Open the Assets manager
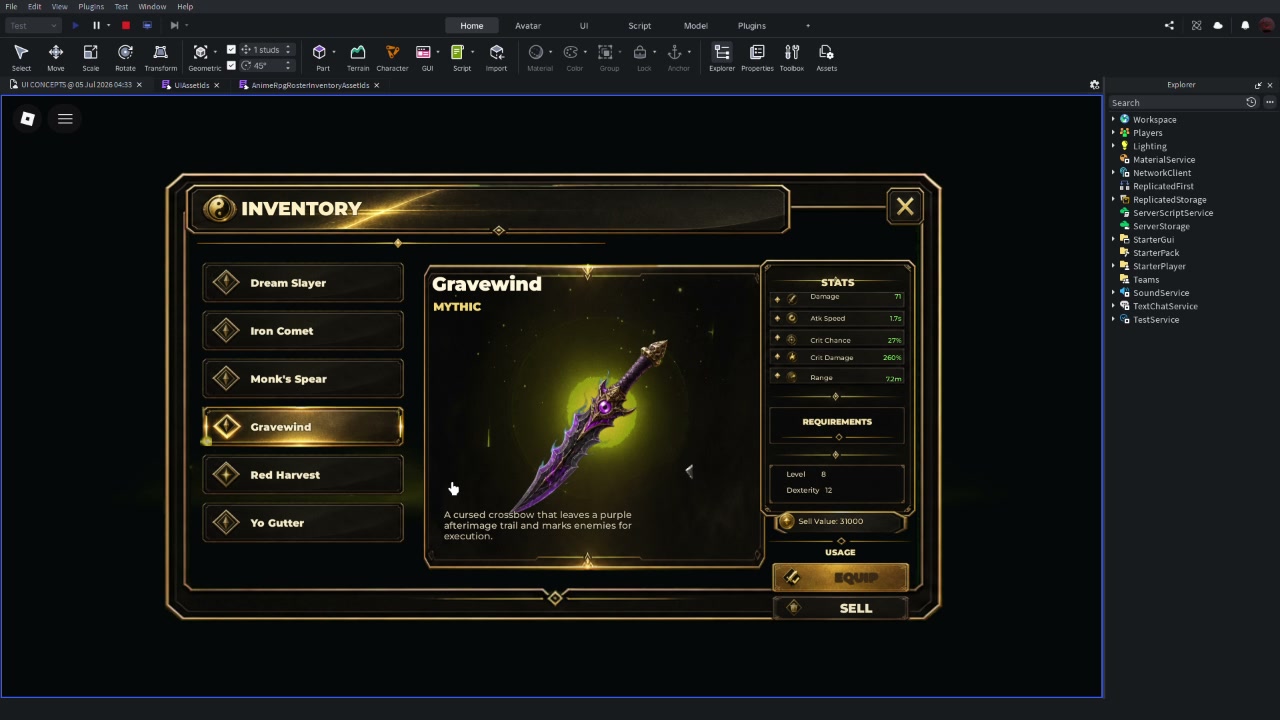Viewport: 1280px width, 720px height. coord(826,57)
